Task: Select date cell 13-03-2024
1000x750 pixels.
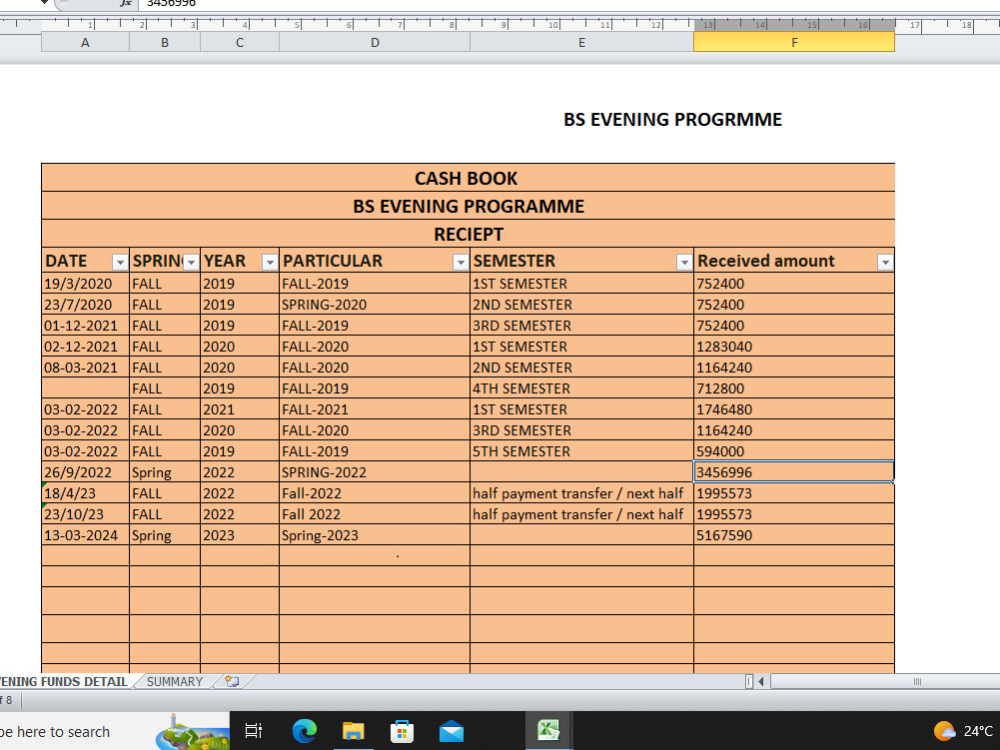Action: coord(85,535)
